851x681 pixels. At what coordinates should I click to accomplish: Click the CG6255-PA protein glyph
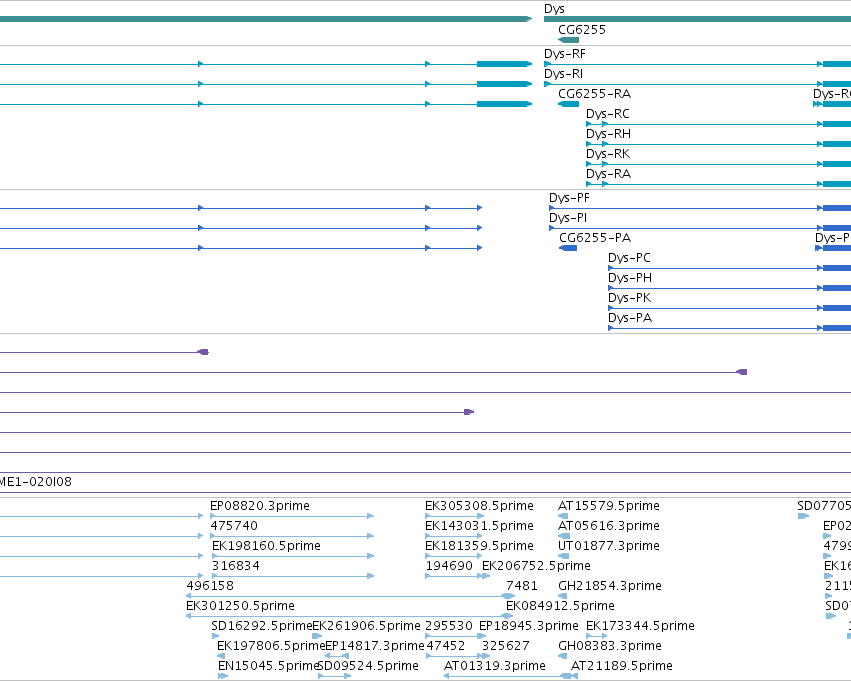(568, 248)
